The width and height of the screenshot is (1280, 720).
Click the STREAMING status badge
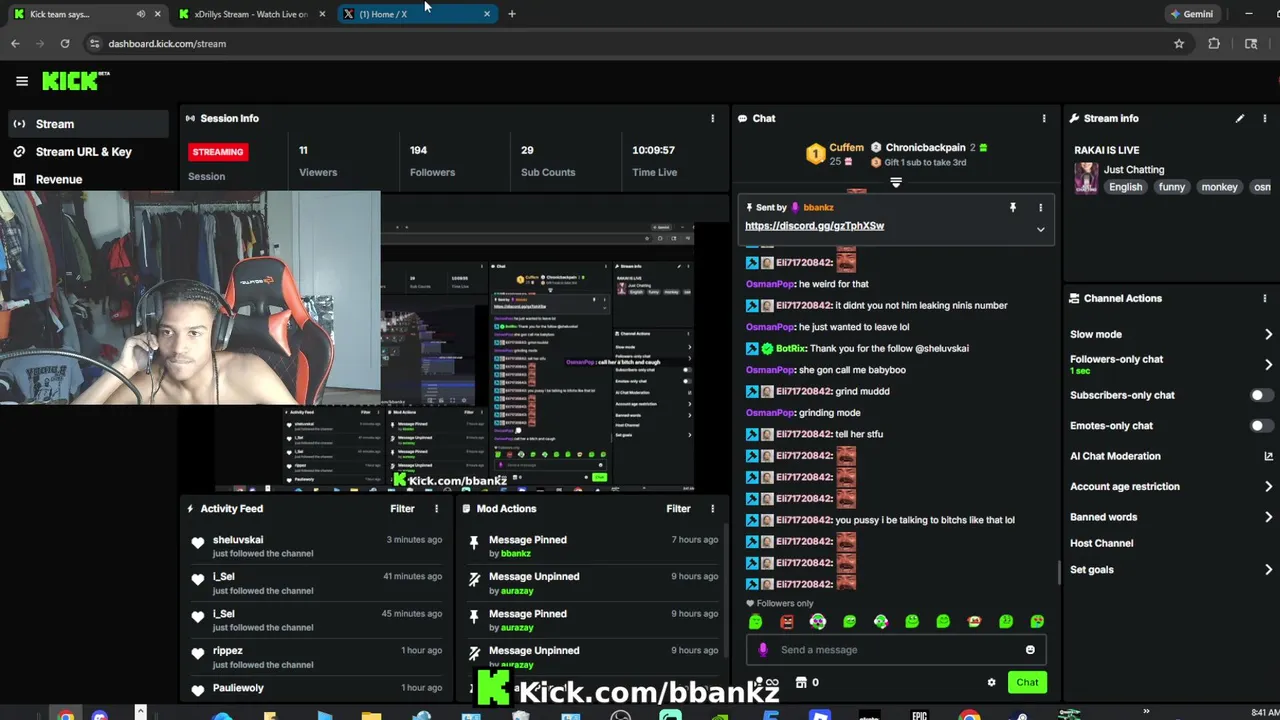pyautogui.click(x=217, y=152)
